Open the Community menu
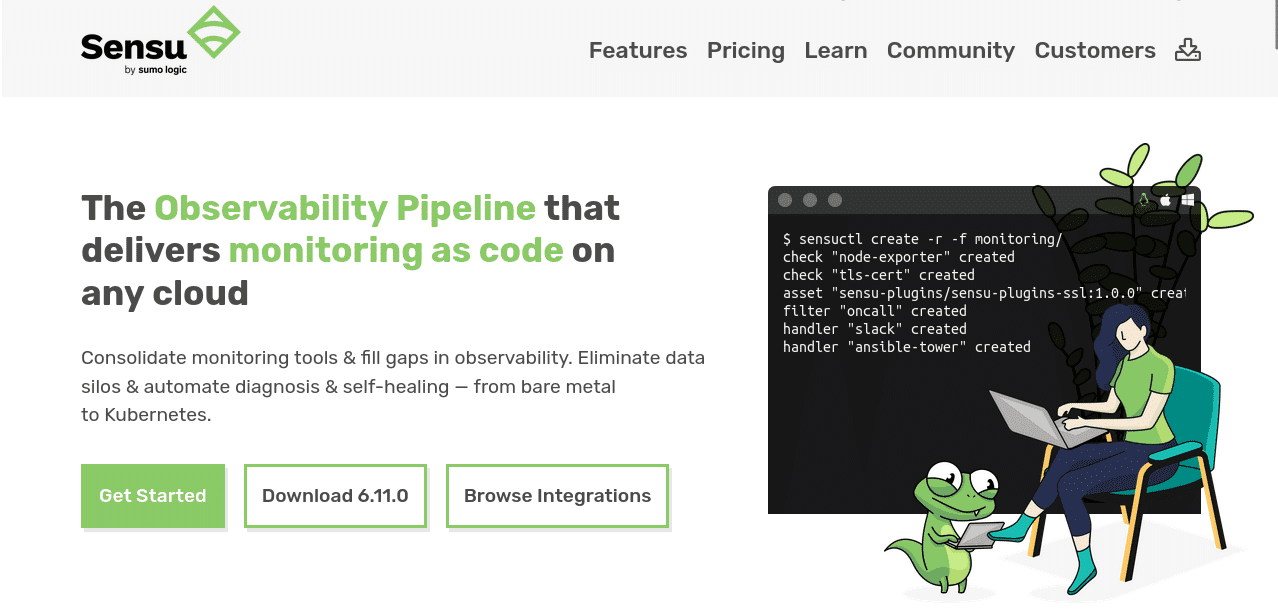The width and height of the screenshot is (1278, 614). pos(951,51)
